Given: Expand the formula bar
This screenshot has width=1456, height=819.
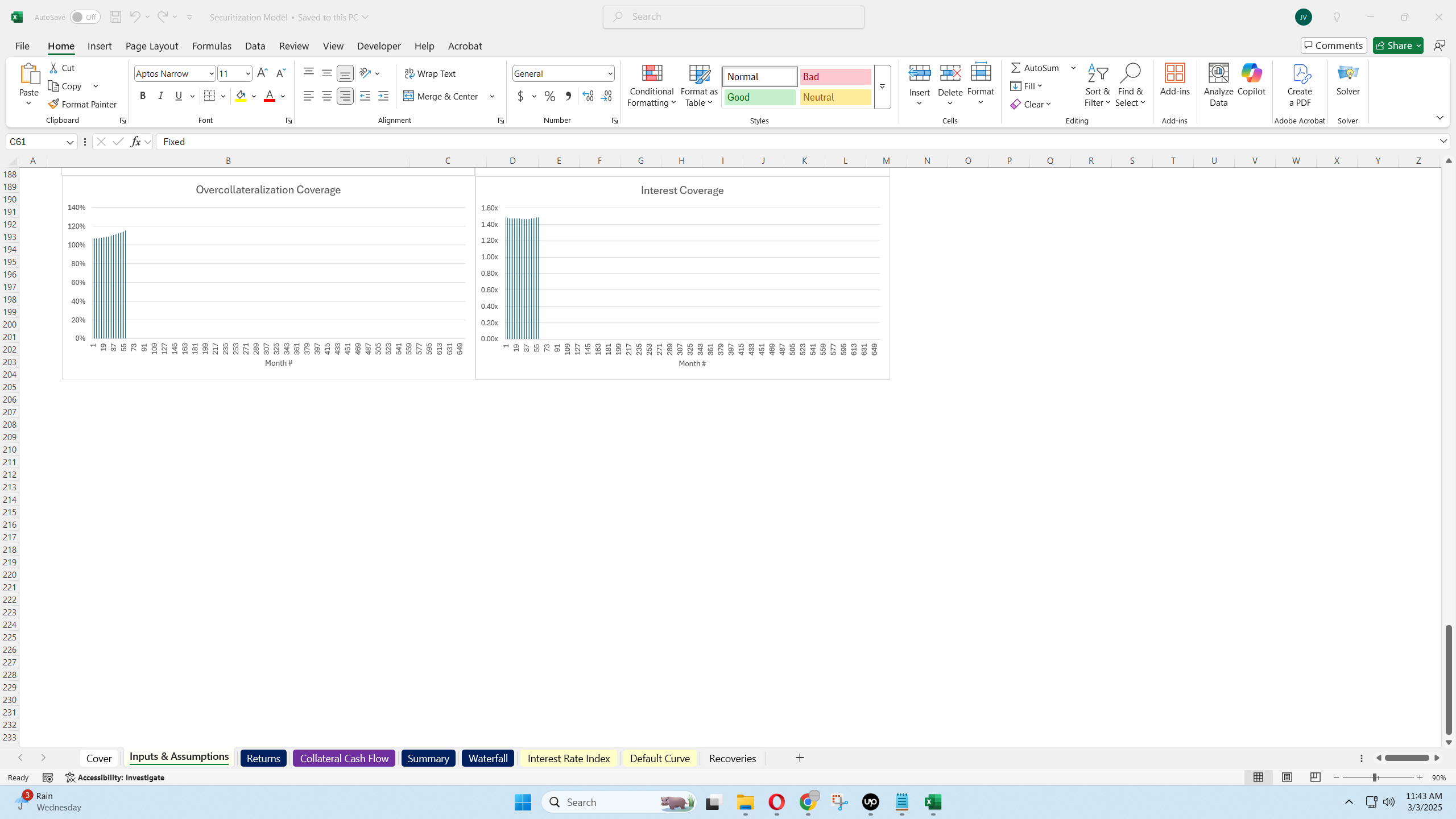Looking at the screenshot, I should coord(1443,141).
